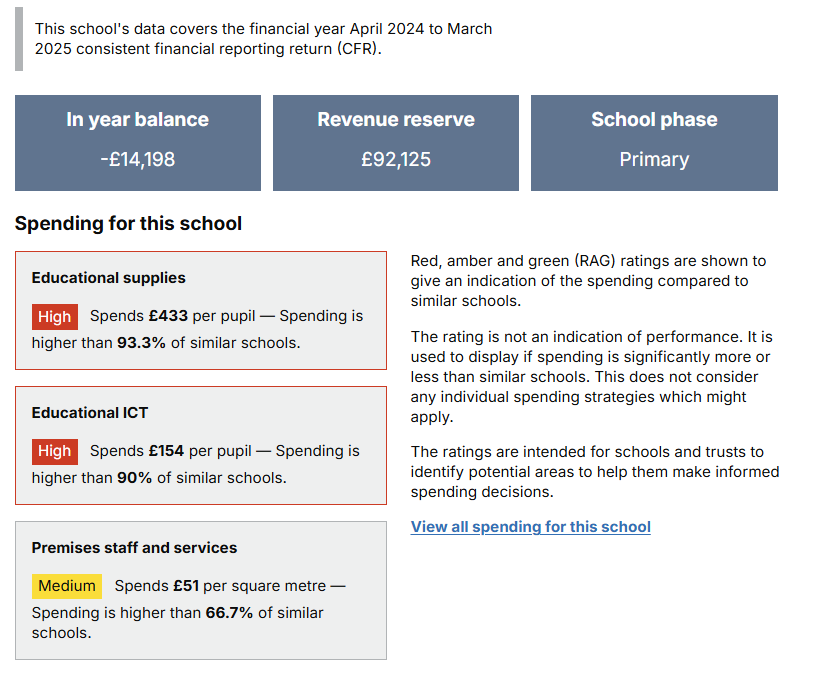Click the -£14,198 in year balance value
Screen dimensions: 816x679
tap(138, 159)
